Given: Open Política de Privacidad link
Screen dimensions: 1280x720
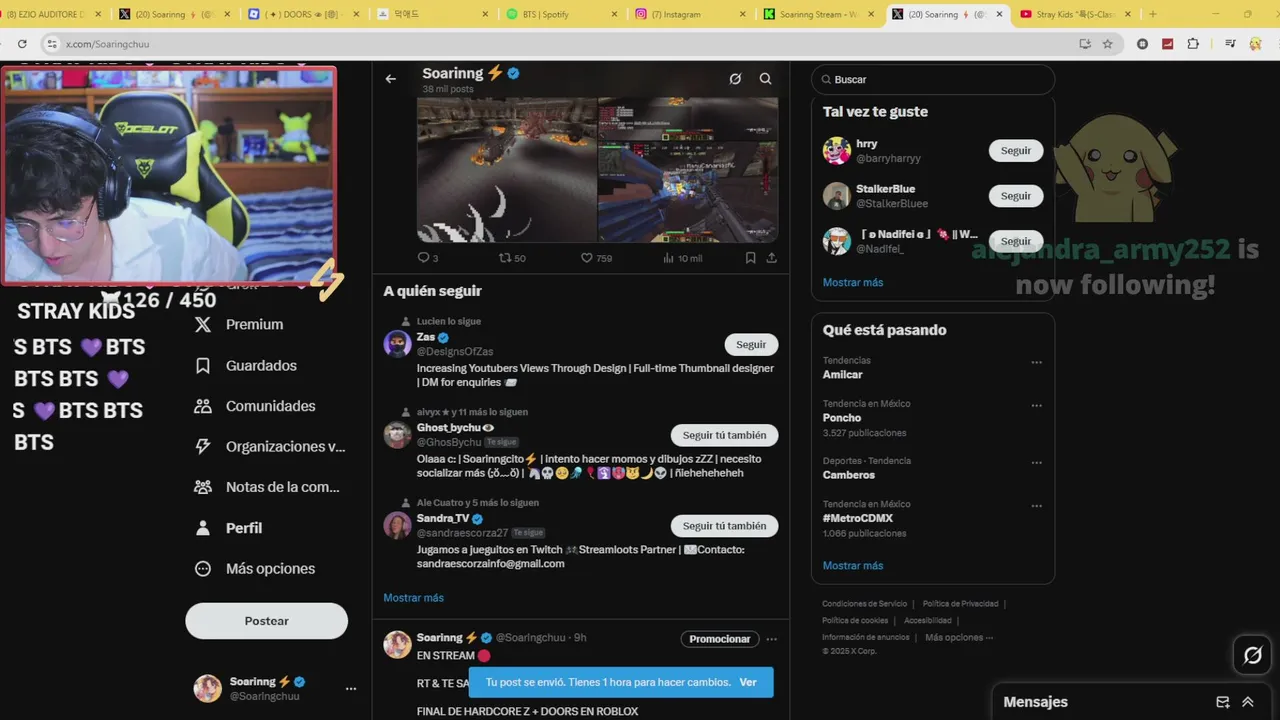Looking at the screenshot, I should [x=960, y=604].
